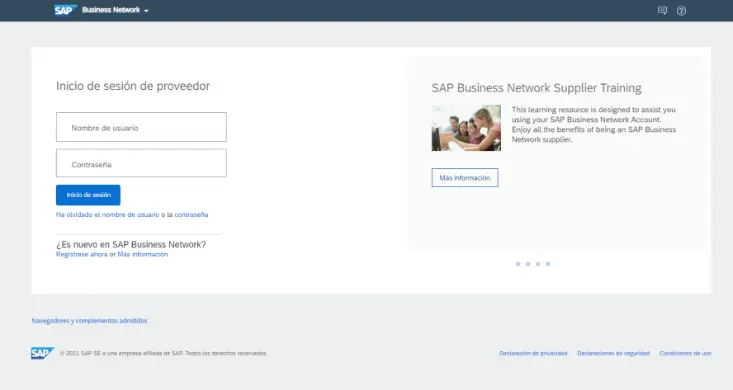The width and height of the screenshot is (733, 390).
Task: Focus the Contraseña password field
Action: (141, 163)
